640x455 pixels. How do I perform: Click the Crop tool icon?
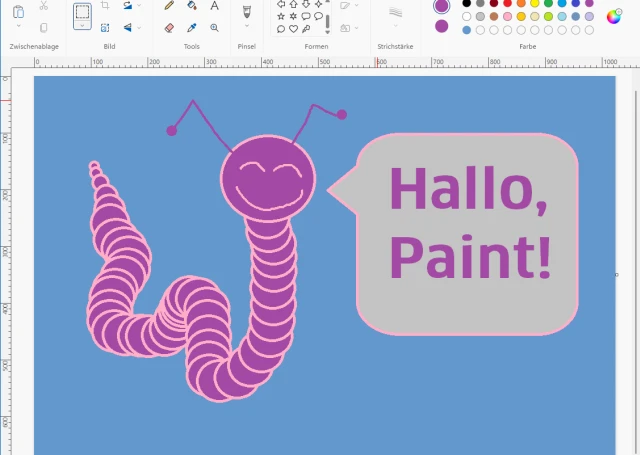tap(105, 5)
